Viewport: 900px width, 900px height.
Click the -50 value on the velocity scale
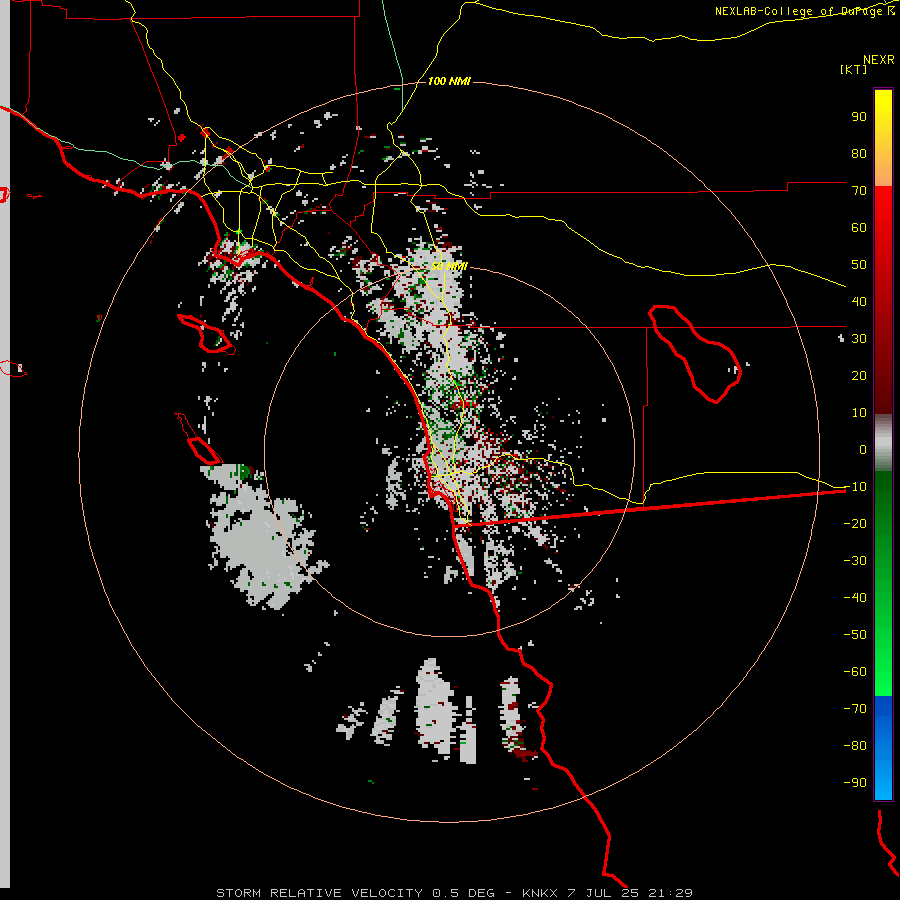[855, 634]
